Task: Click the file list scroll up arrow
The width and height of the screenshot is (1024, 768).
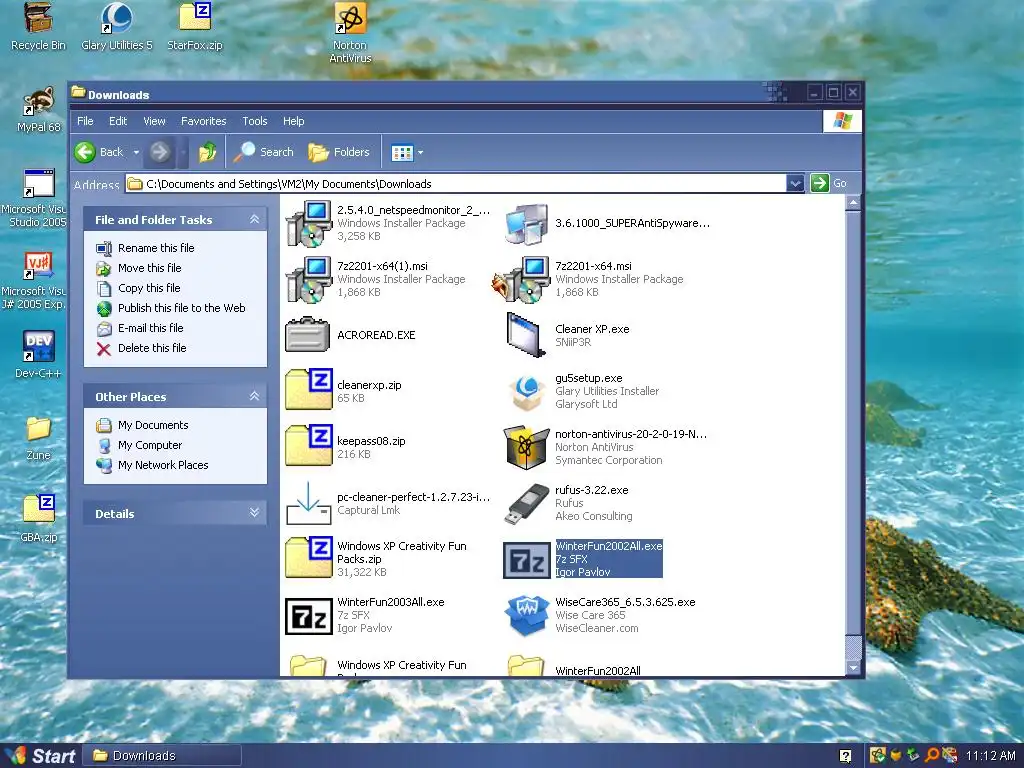Action: (x=853, y=203)
